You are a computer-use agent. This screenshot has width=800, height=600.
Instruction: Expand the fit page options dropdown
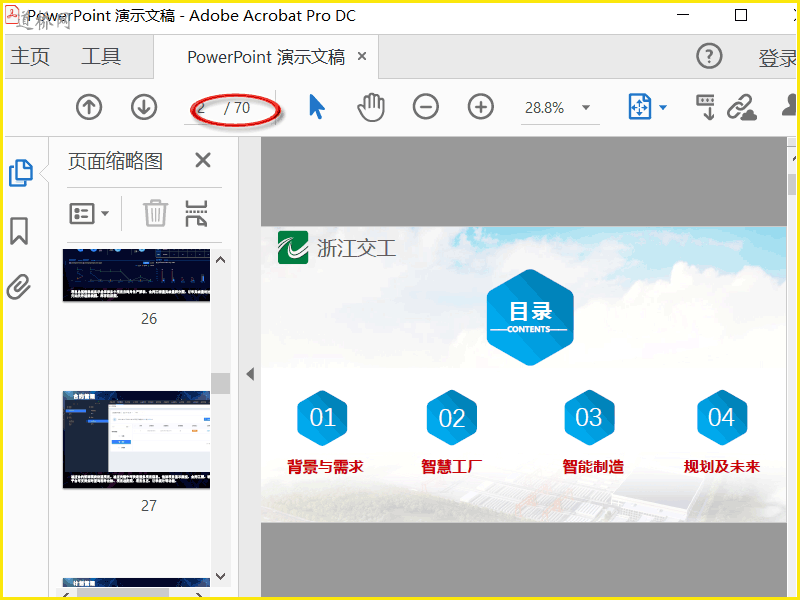[x=663, y=107]
